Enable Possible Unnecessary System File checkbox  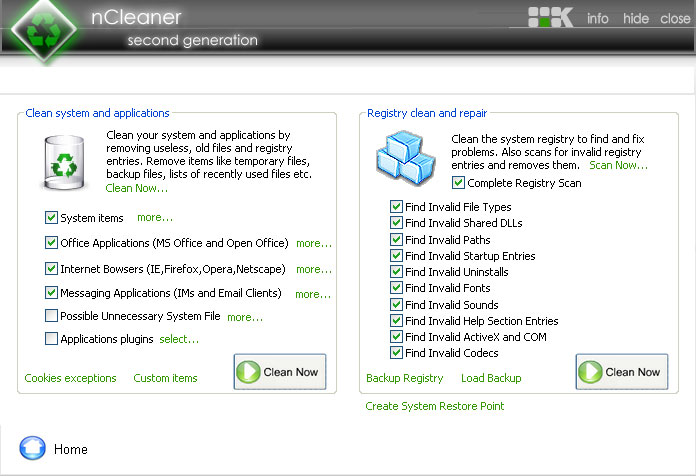(x=51, y=315)
